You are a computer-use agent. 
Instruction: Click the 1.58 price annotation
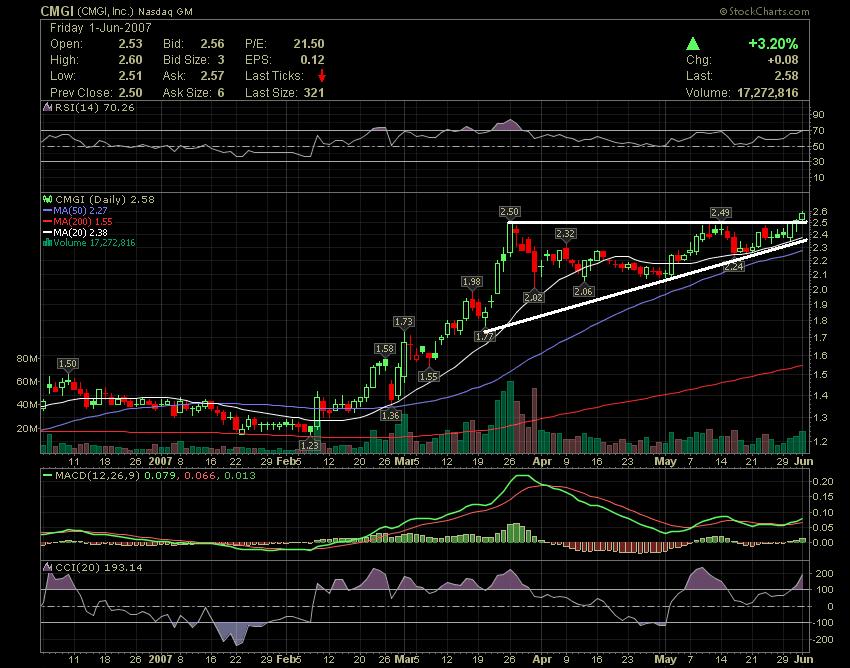point(385,349)
